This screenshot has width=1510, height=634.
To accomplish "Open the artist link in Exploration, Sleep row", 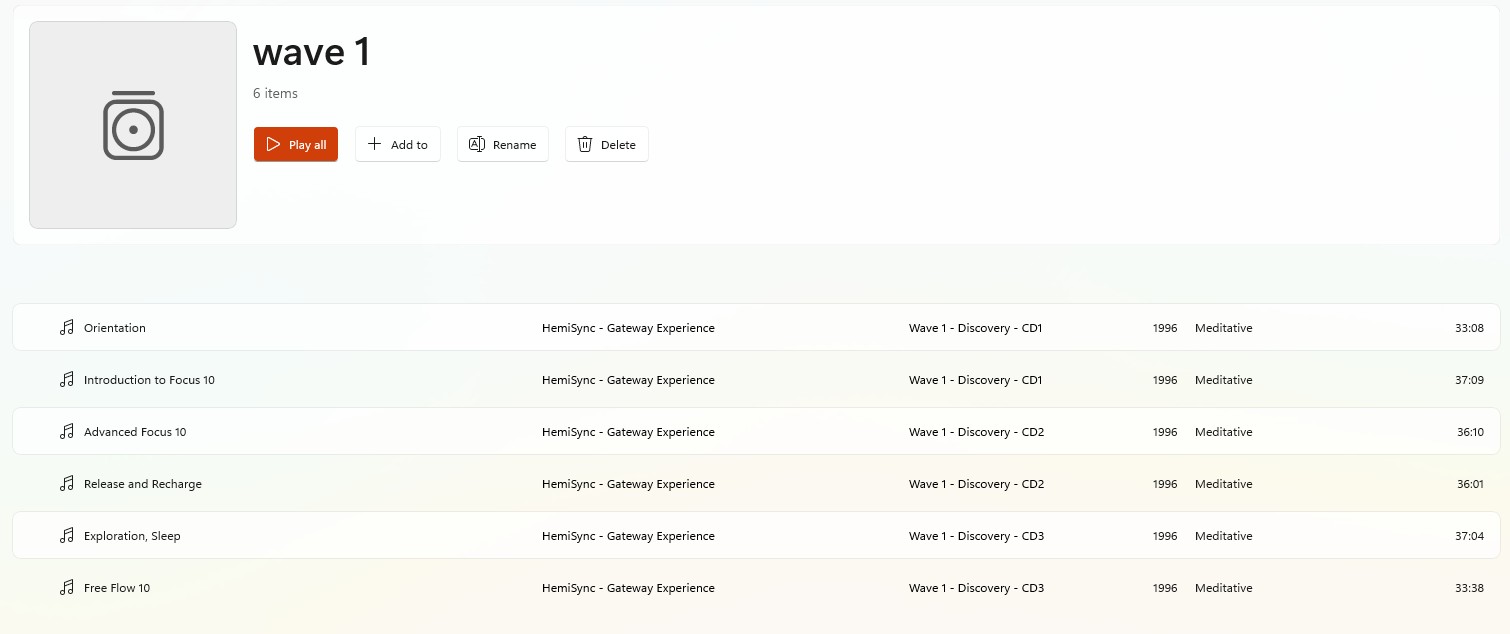I will coord(628,536).
